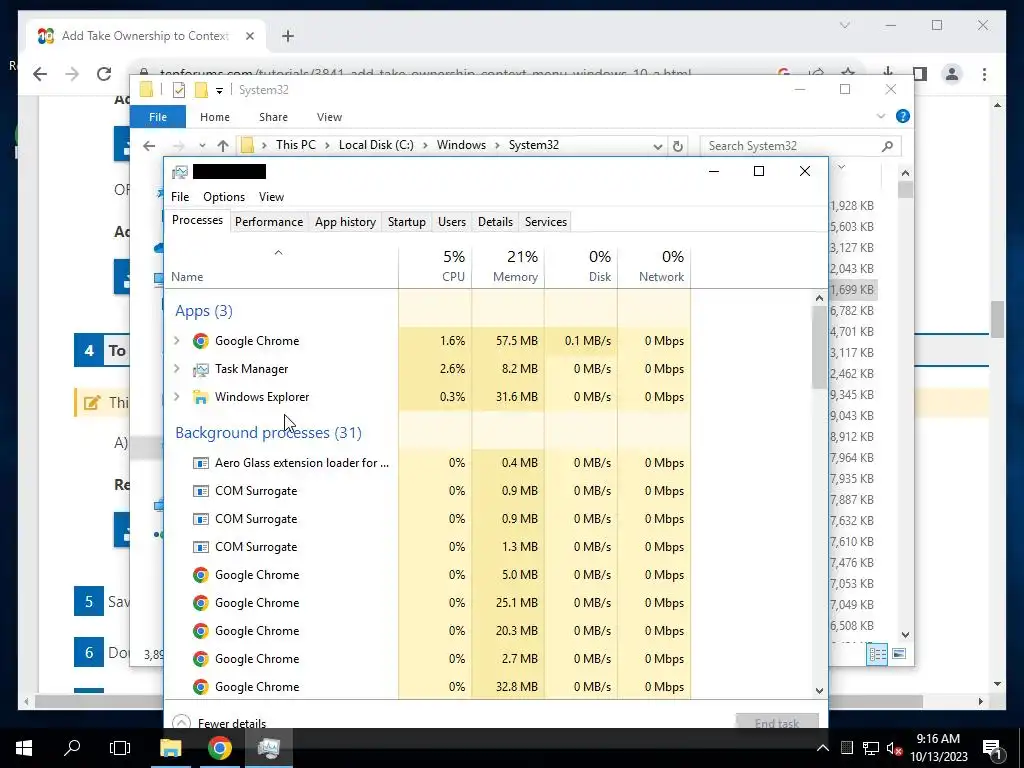Go back in Chrome browser

coord(40,74)
